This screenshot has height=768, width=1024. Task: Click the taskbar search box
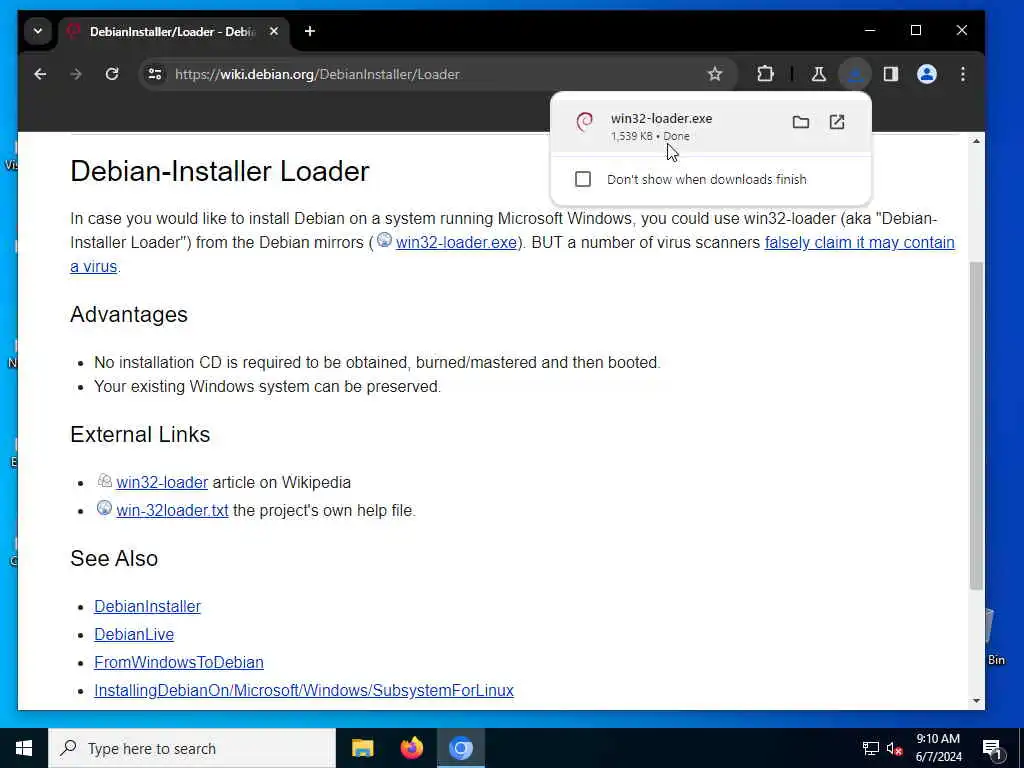coord(192,748)
